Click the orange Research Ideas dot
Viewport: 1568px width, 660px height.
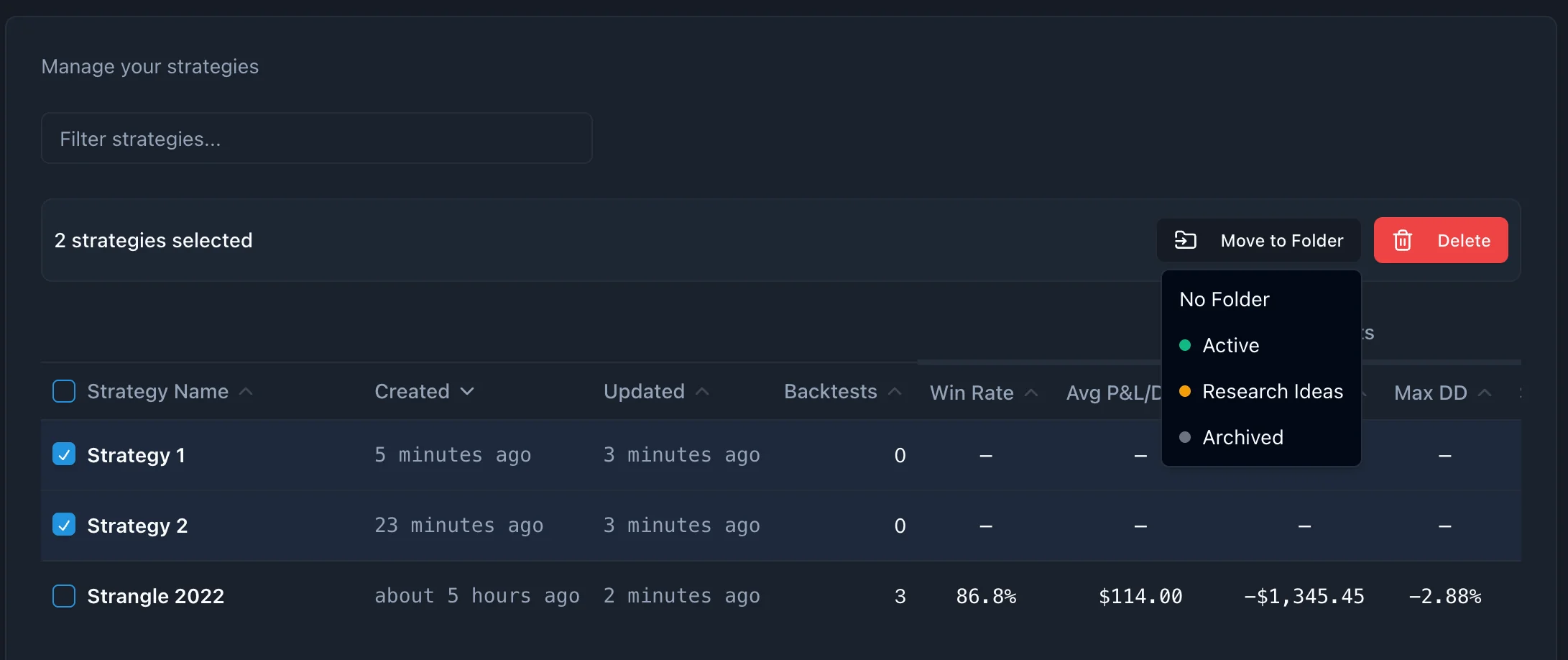tap(1185, 392)
